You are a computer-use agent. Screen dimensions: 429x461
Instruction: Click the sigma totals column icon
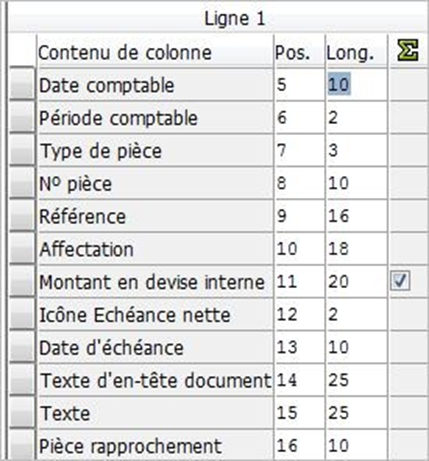point(408,51)
